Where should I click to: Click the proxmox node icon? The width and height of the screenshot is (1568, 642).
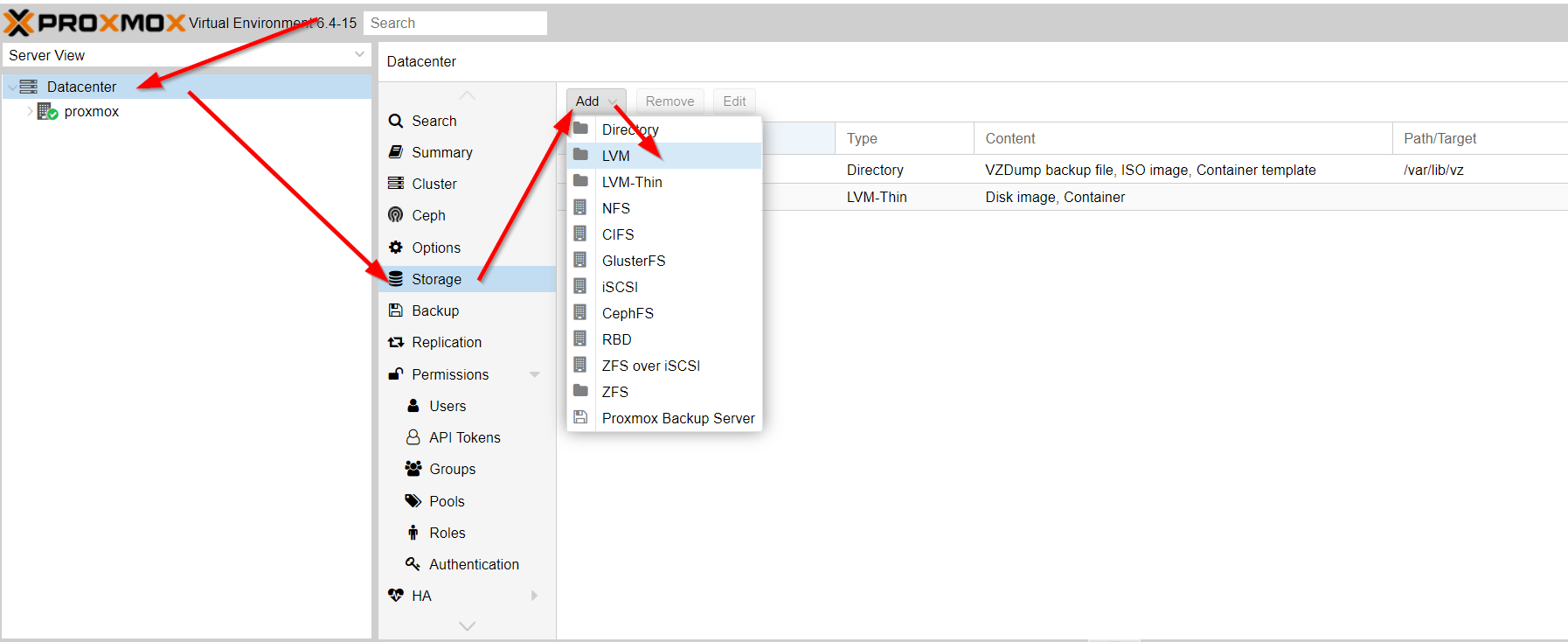[x=47, y=111]
